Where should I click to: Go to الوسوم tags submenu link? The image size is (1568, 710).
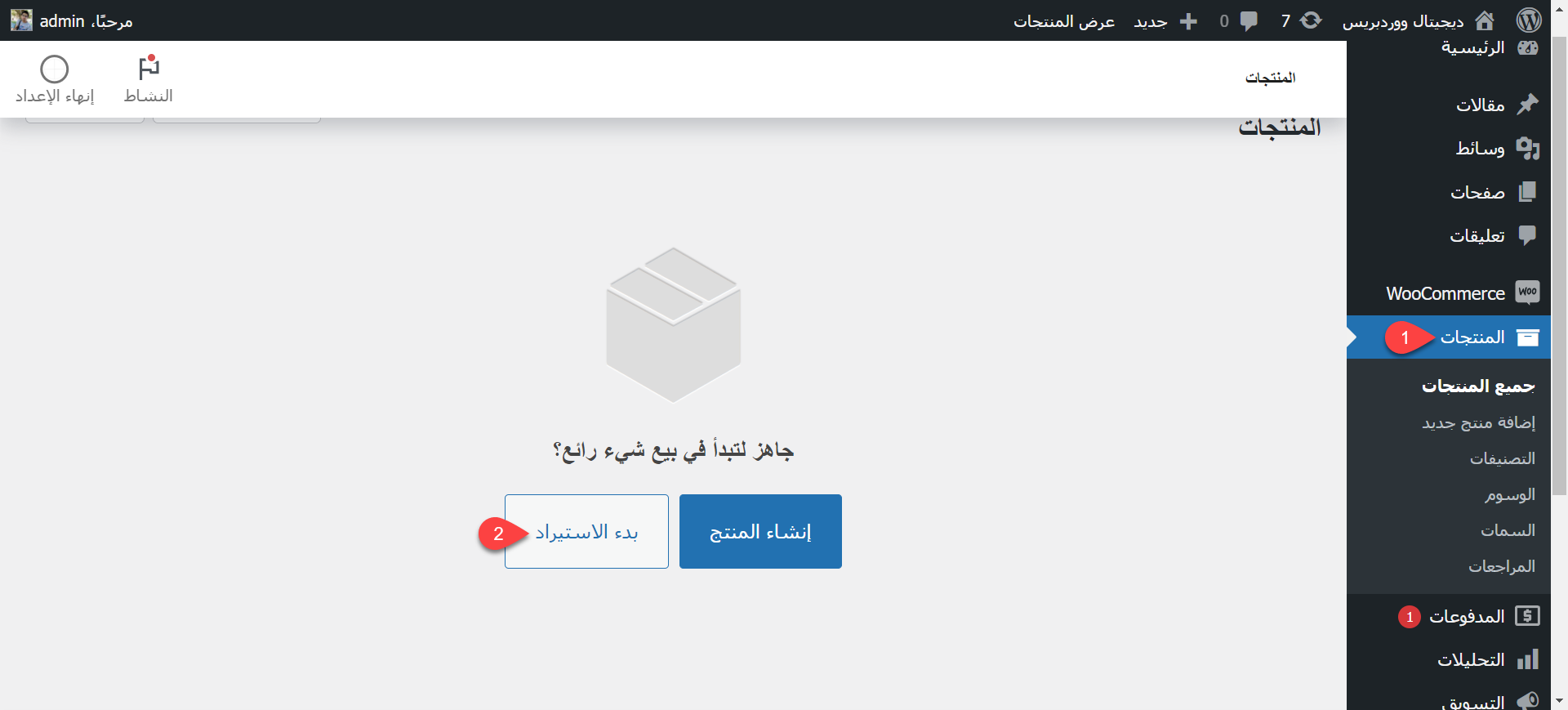point(1509,494)
